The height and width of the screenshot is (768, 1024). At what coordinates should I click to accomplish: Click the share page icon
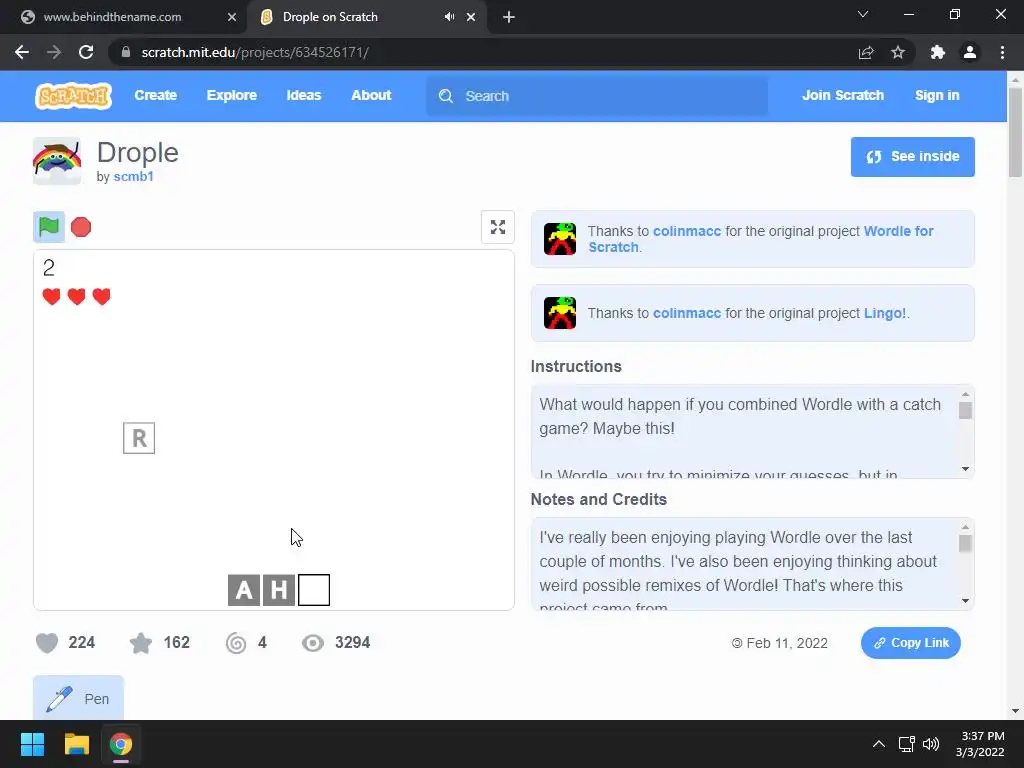(866, 52)
